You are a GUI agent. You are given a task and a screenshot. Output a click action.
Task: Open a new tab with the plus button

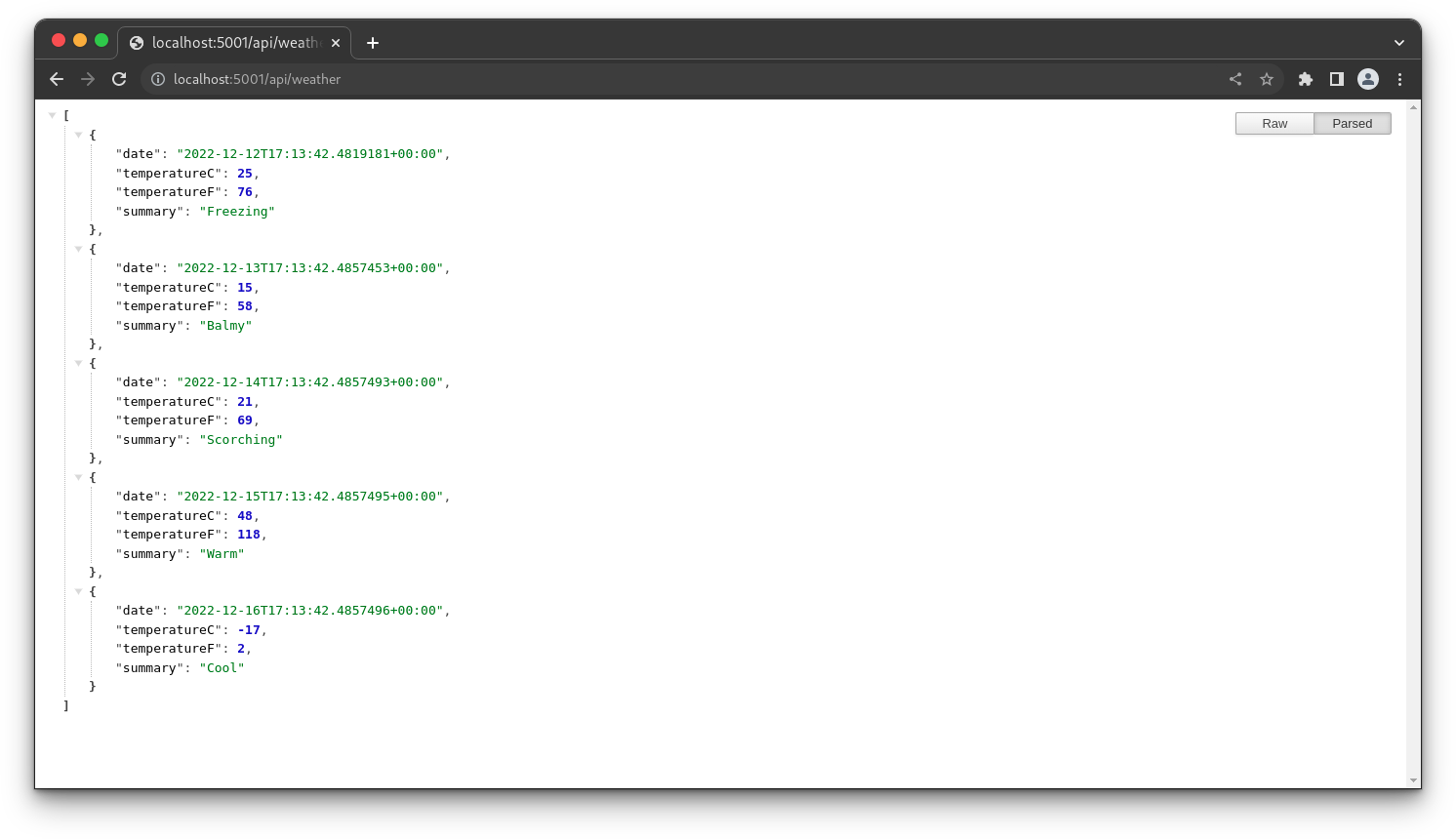pos(372,42)
